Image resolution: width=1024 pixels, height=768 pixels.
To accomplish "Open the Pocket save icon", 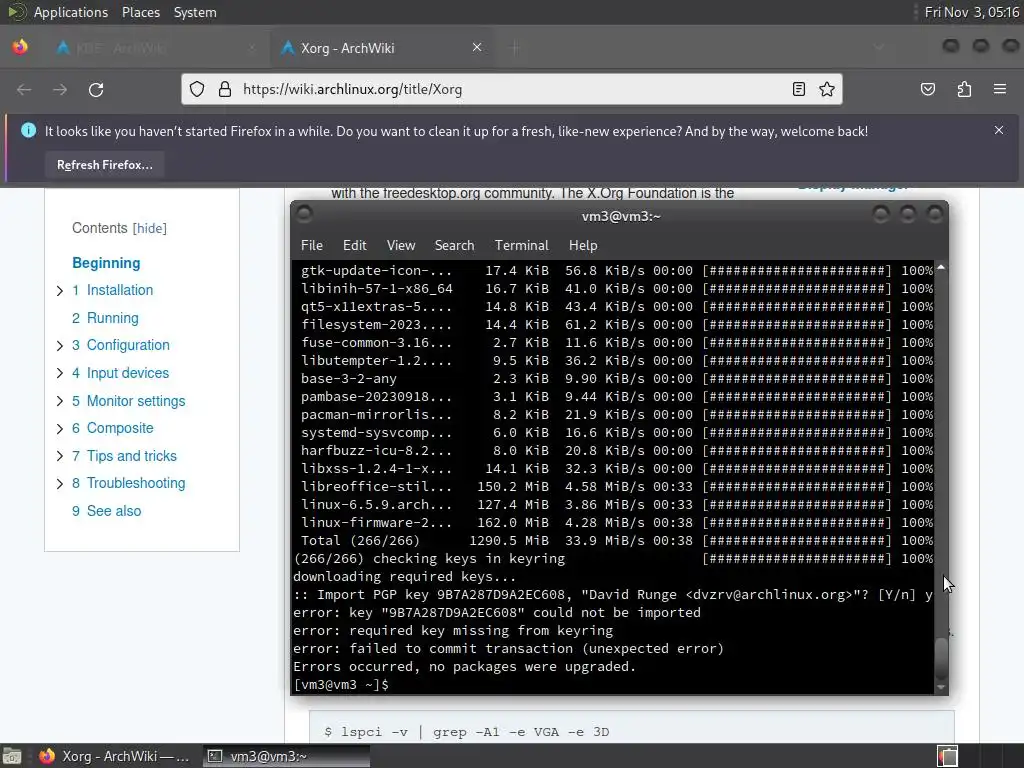I will coord(927,89).
